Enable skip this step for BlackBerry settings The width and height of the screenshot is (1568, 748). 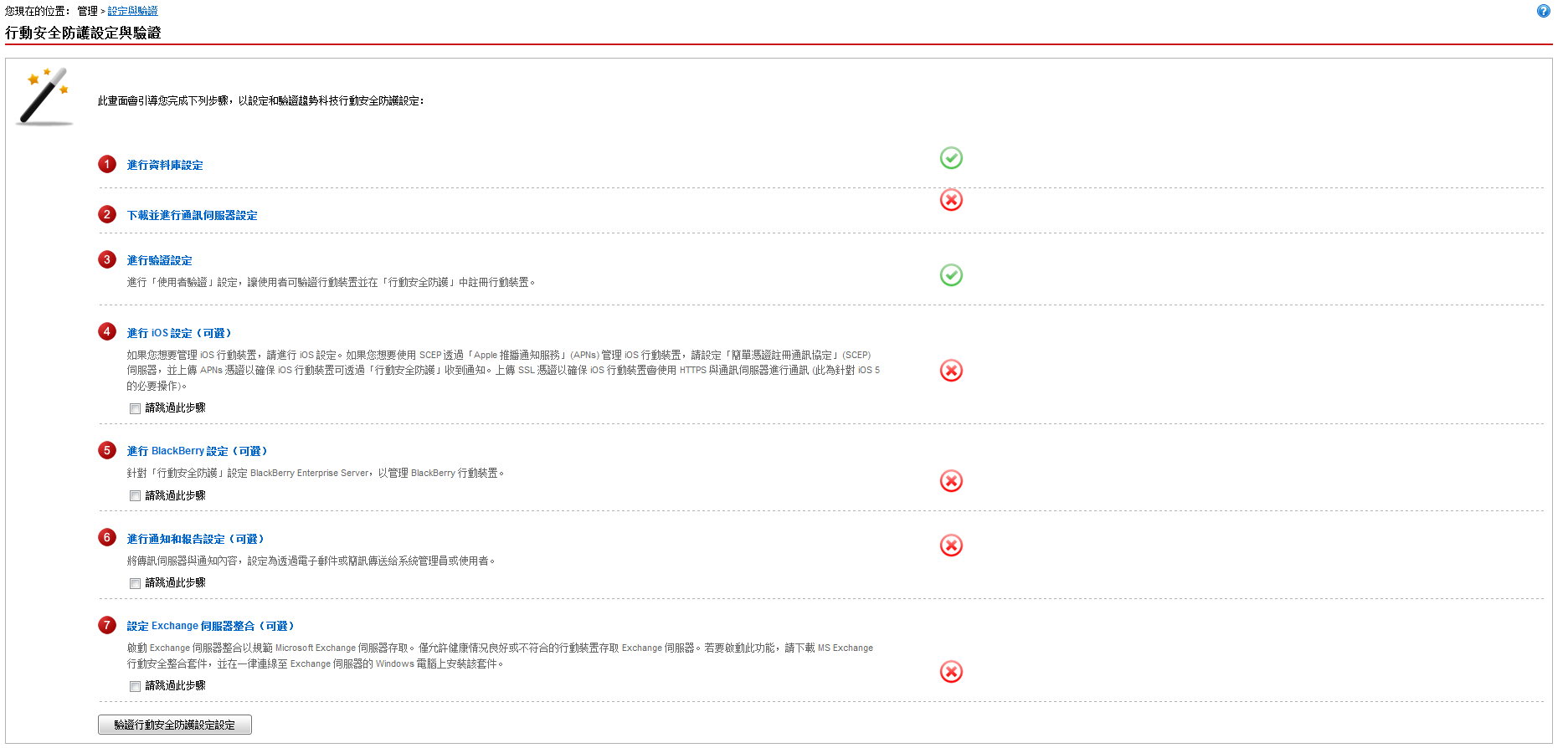coord(135,496)
